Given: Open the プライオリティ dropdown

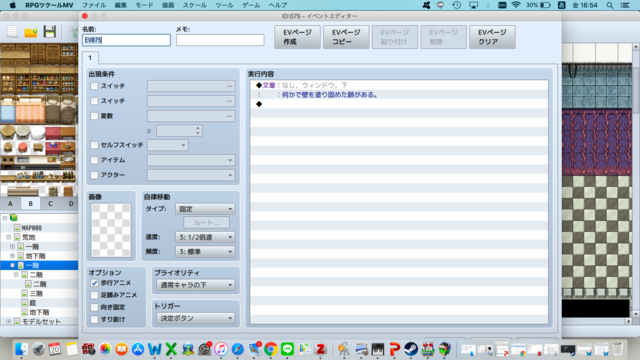Looking at the screenshot, I should (x=196, y=285).
